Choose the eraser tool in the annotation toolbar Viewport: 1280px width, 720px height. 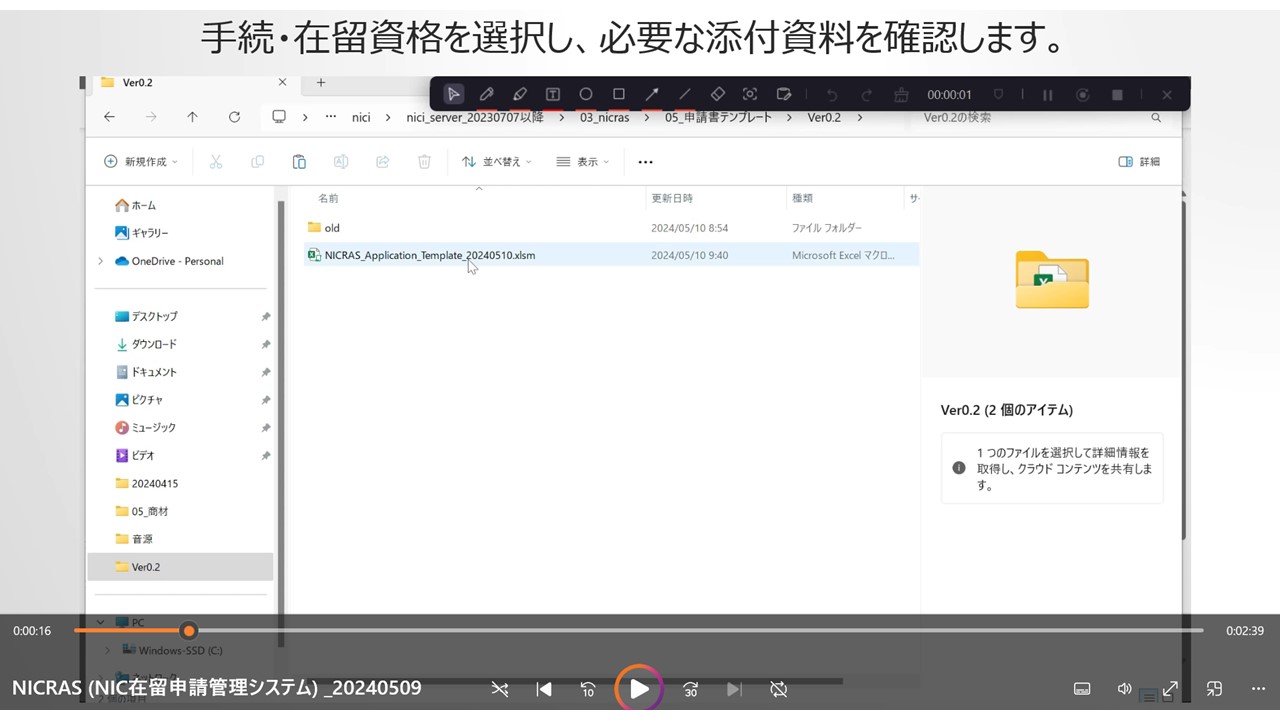(717, 94)
